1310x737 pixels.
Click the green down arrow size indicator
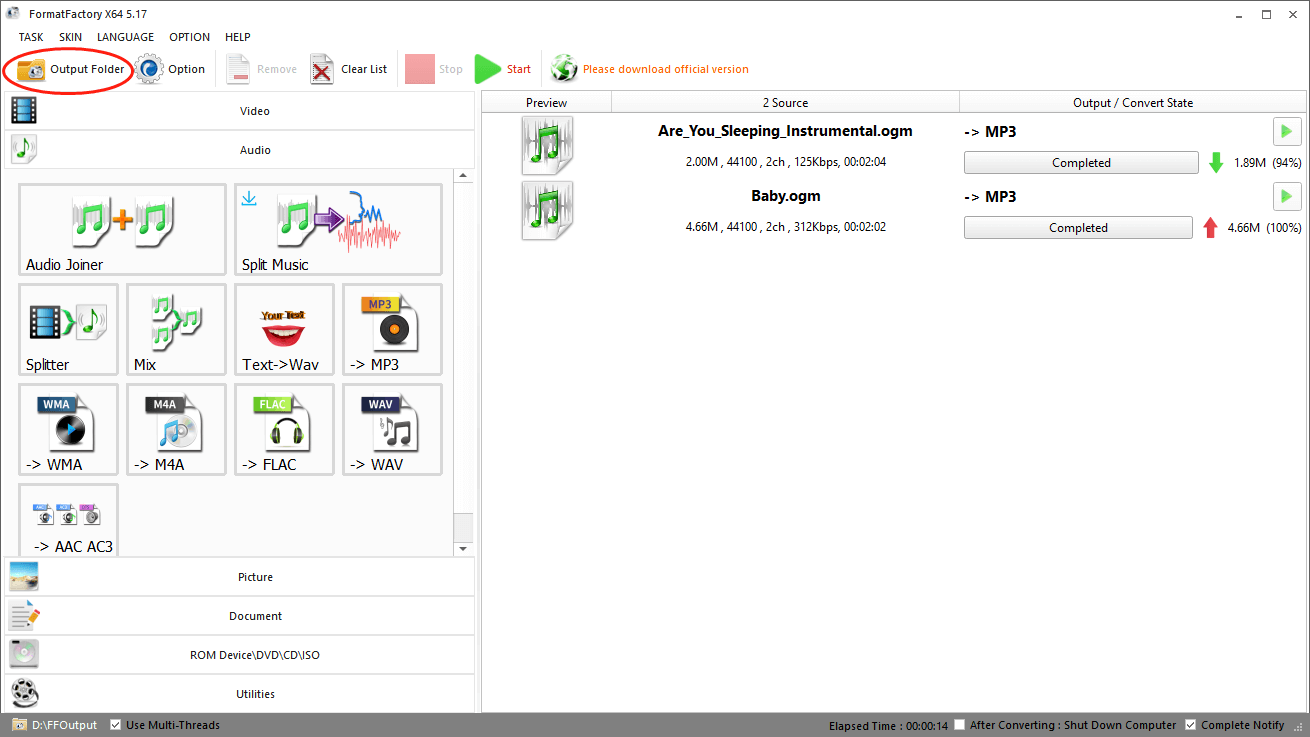[1216, 163]
